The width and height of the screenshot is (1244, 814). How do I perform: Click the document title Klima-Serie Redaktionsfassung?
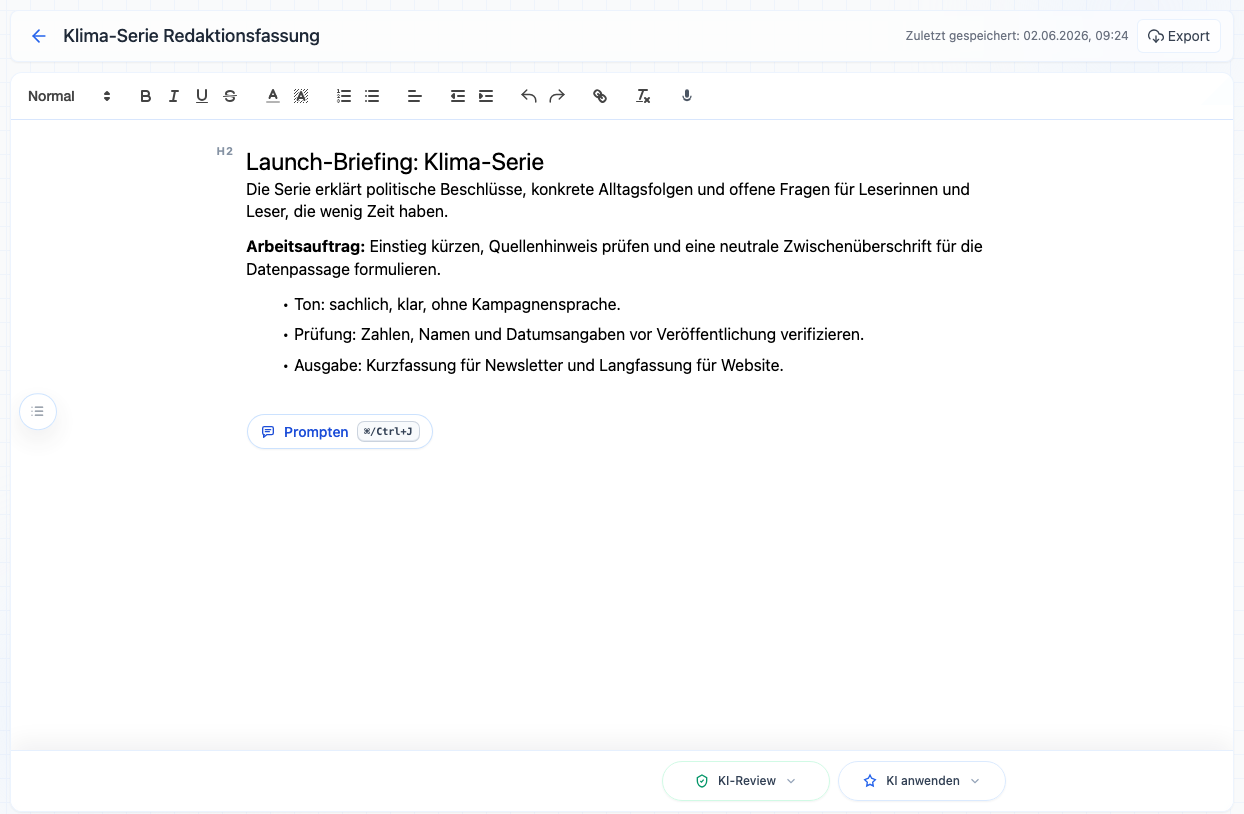191,36
